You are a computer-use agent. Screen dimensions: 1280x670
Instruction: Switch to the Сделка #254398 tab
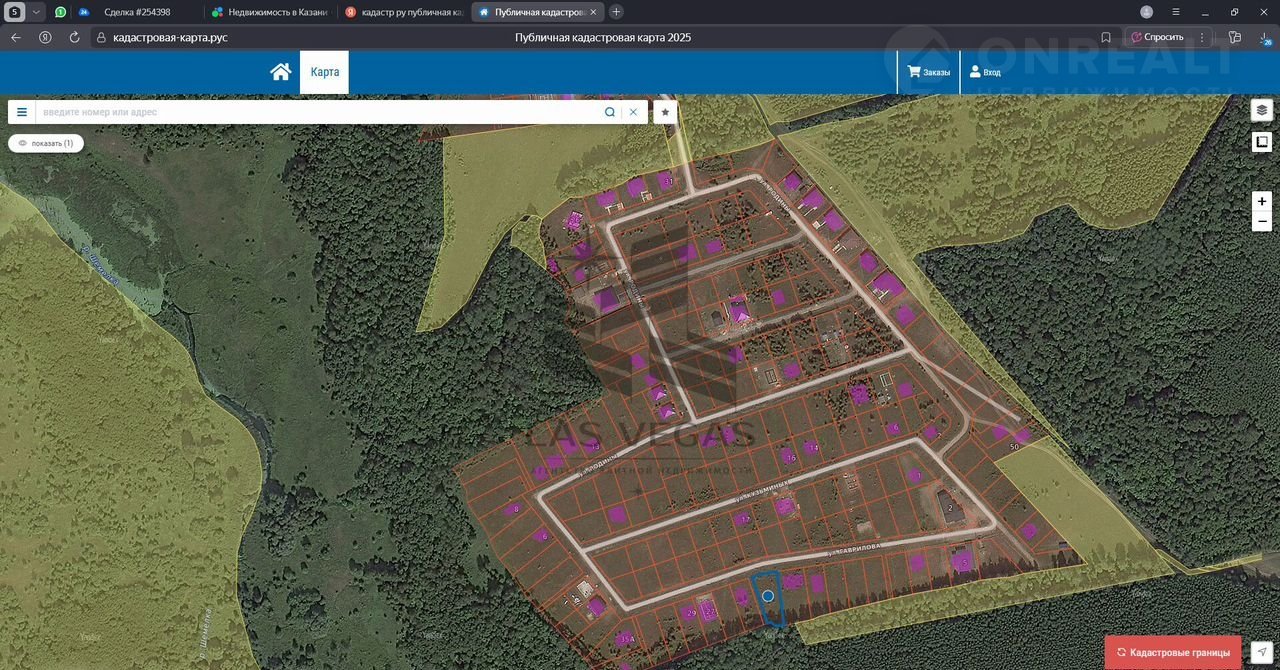click(137, 12)
